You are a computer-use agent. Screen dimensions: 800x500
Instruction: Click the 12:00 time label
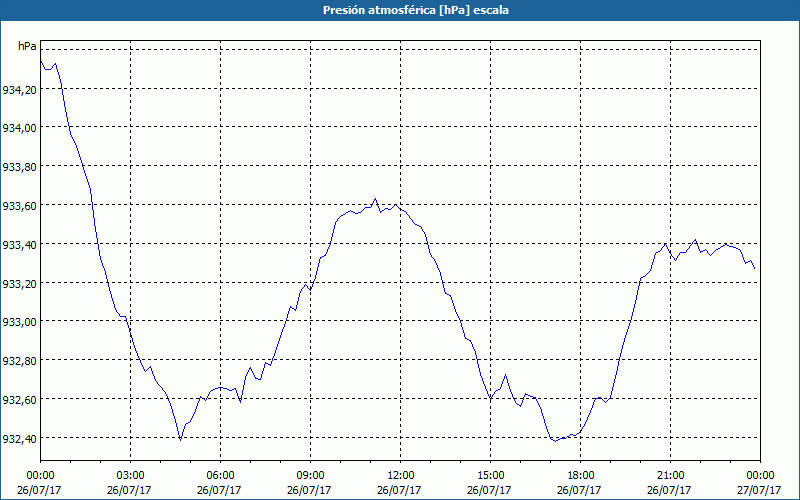[x=401, y=476]
